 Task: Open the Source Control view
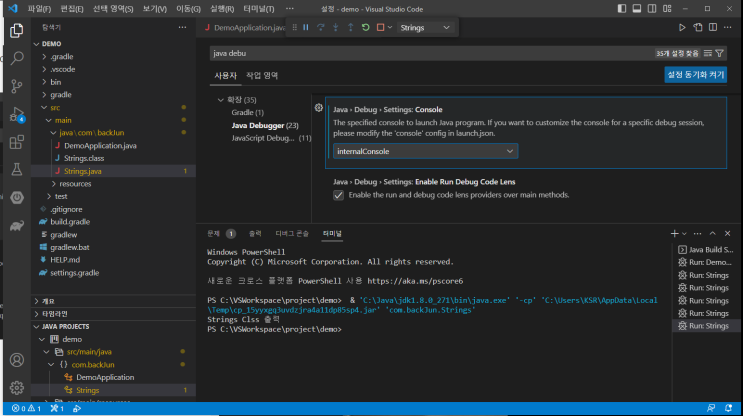pos(16,87)
